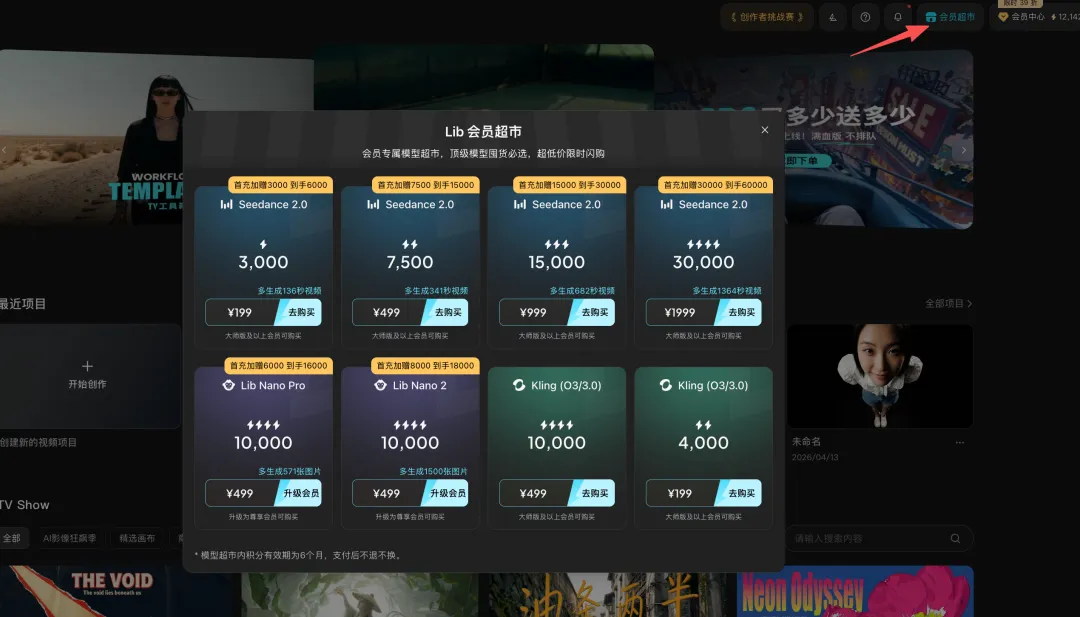The width and height of the screenshot is (1080, 617).
Task: Open the notifications bell icon
Action: click(x=897, y=17)
